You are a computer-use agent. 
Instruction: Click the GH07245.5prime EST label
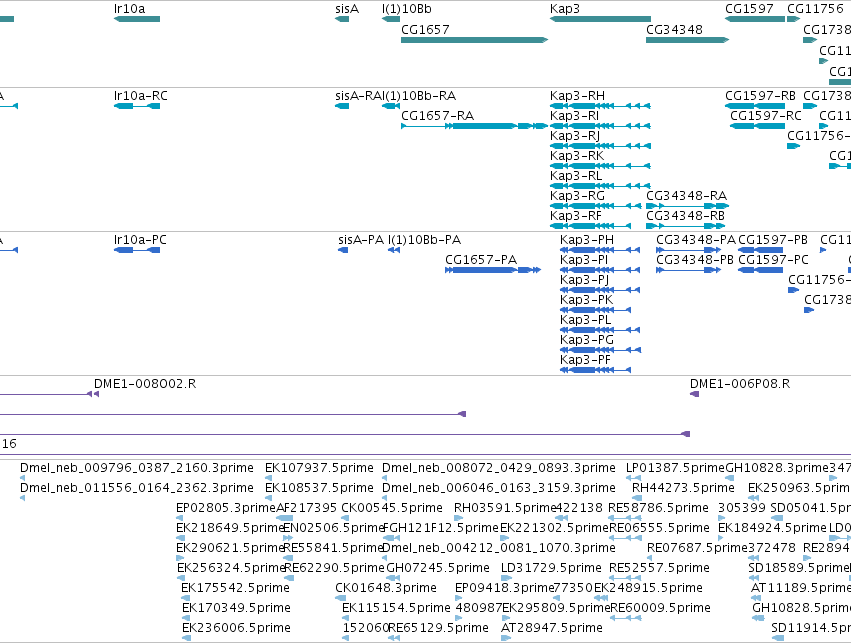click(437, 568)
